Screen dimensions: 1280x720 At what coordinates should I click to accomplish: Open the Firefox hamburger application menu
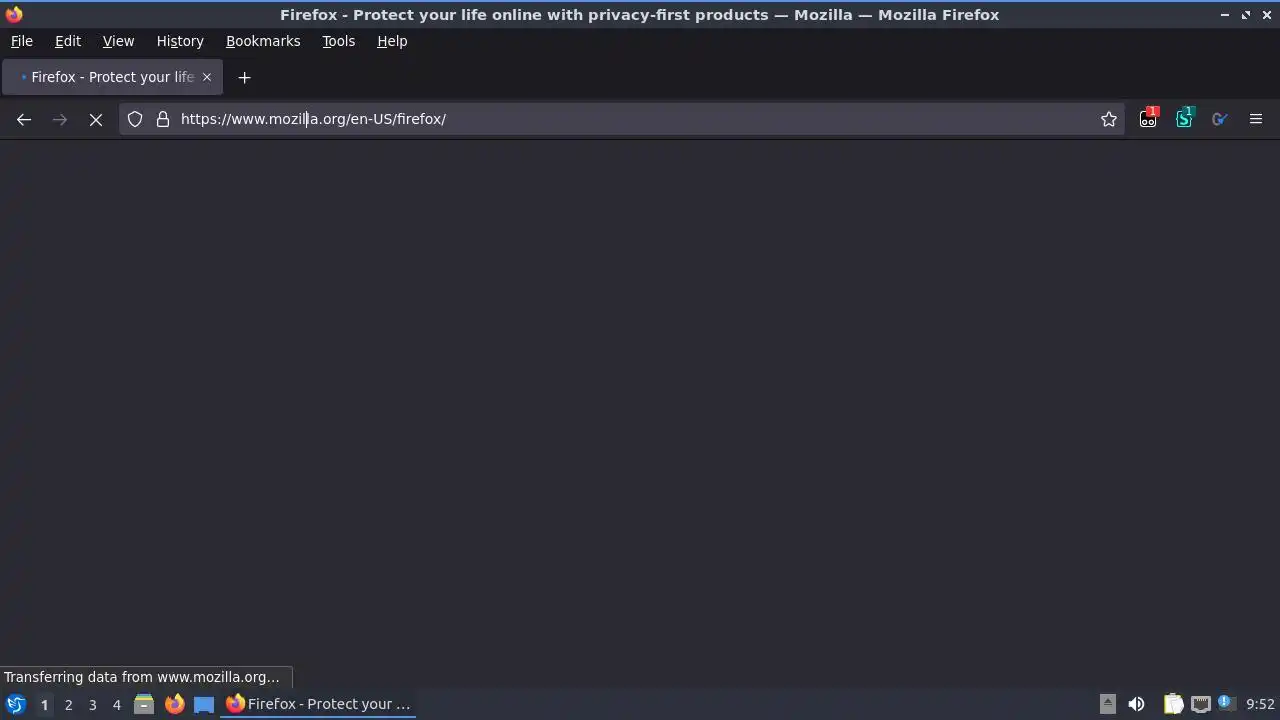(1256, 119)
